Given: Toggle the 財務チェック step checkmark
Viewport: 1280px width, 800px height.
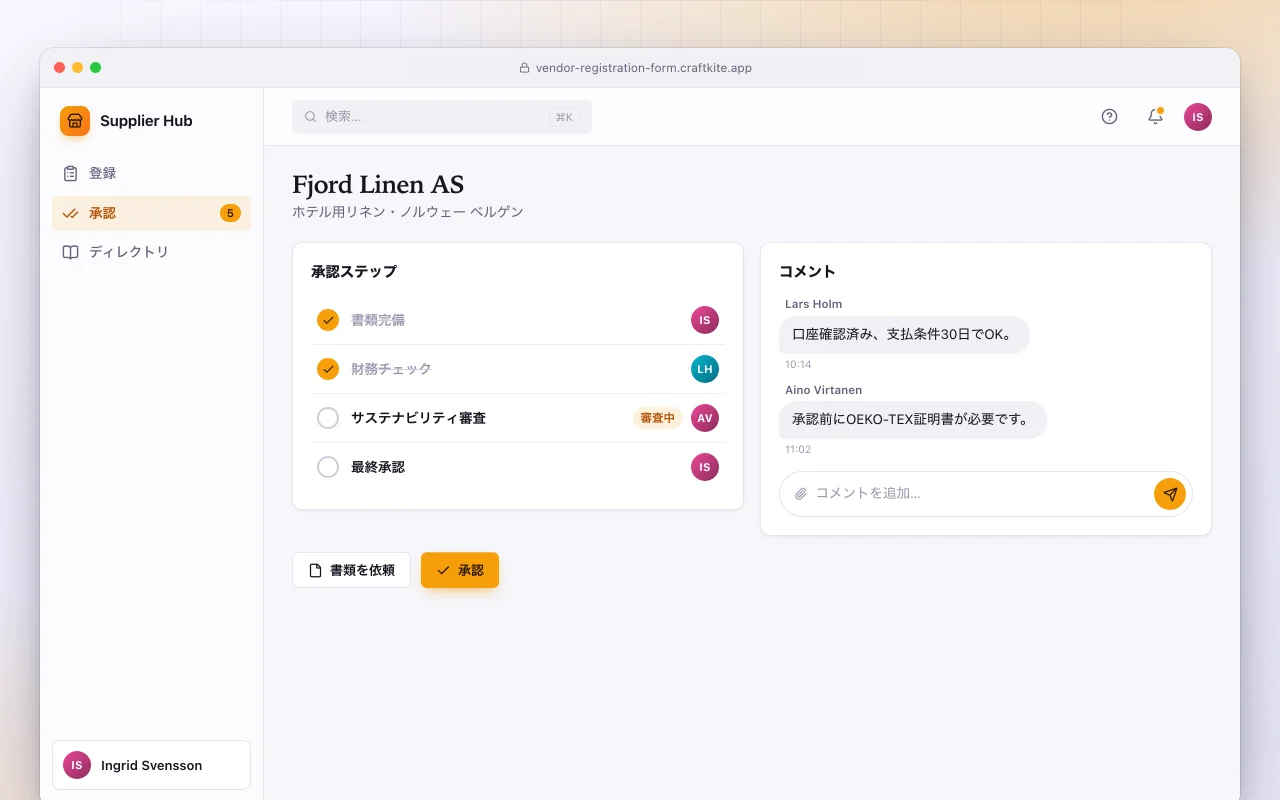Looking at the screenshot, I should pyautogui.click(x=328, y=369).
